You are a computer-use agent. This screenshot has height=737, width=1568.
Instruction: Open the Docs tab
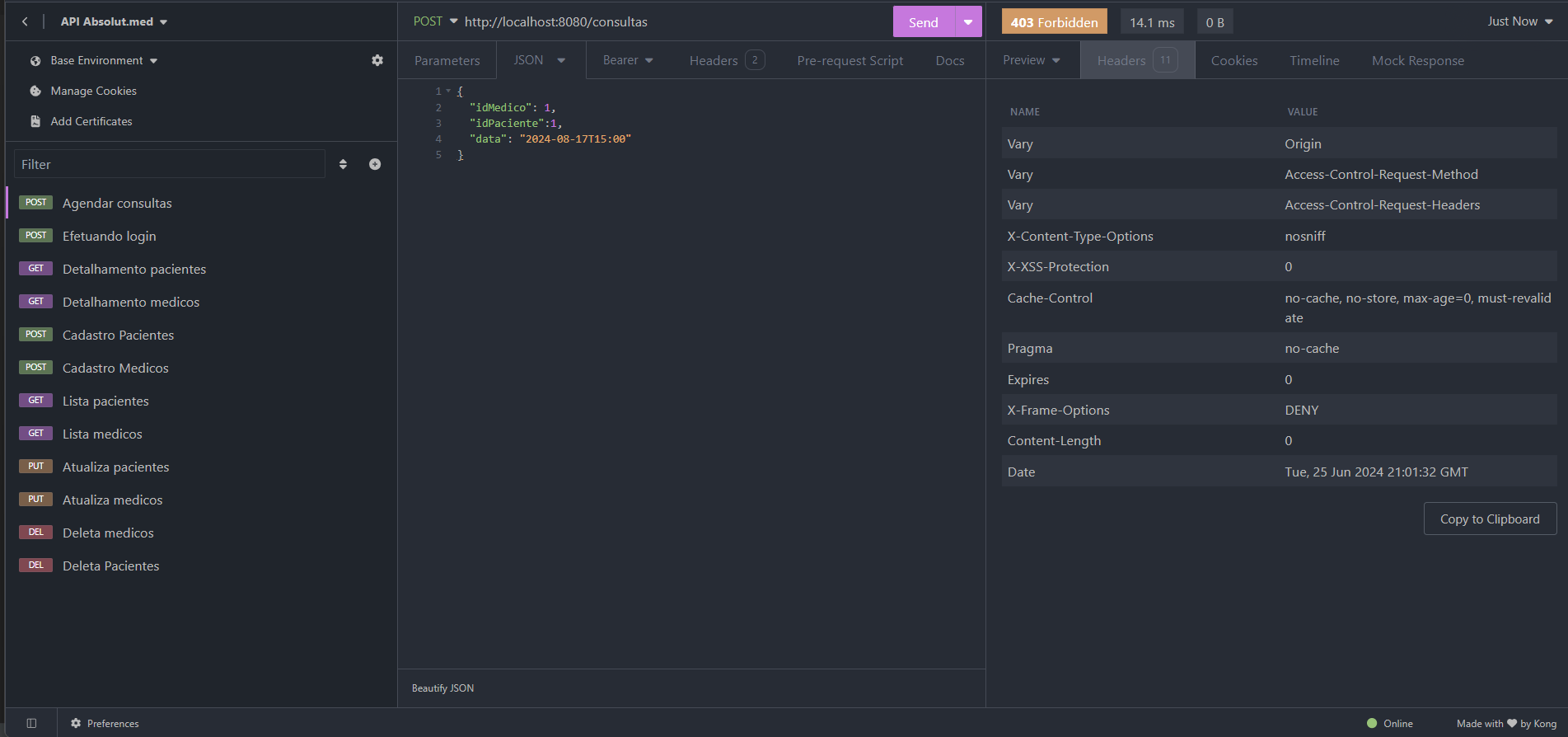pyautogui.click(x=950, y=60)
